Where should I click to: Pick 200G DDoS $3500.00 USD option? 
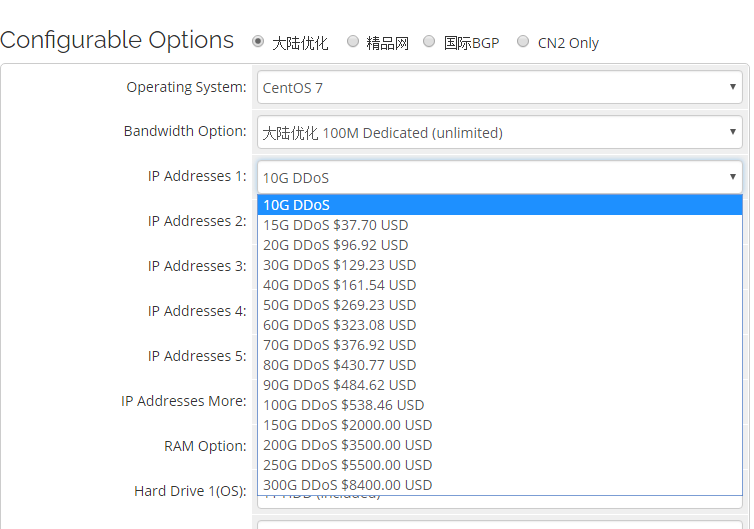point(499,445)
